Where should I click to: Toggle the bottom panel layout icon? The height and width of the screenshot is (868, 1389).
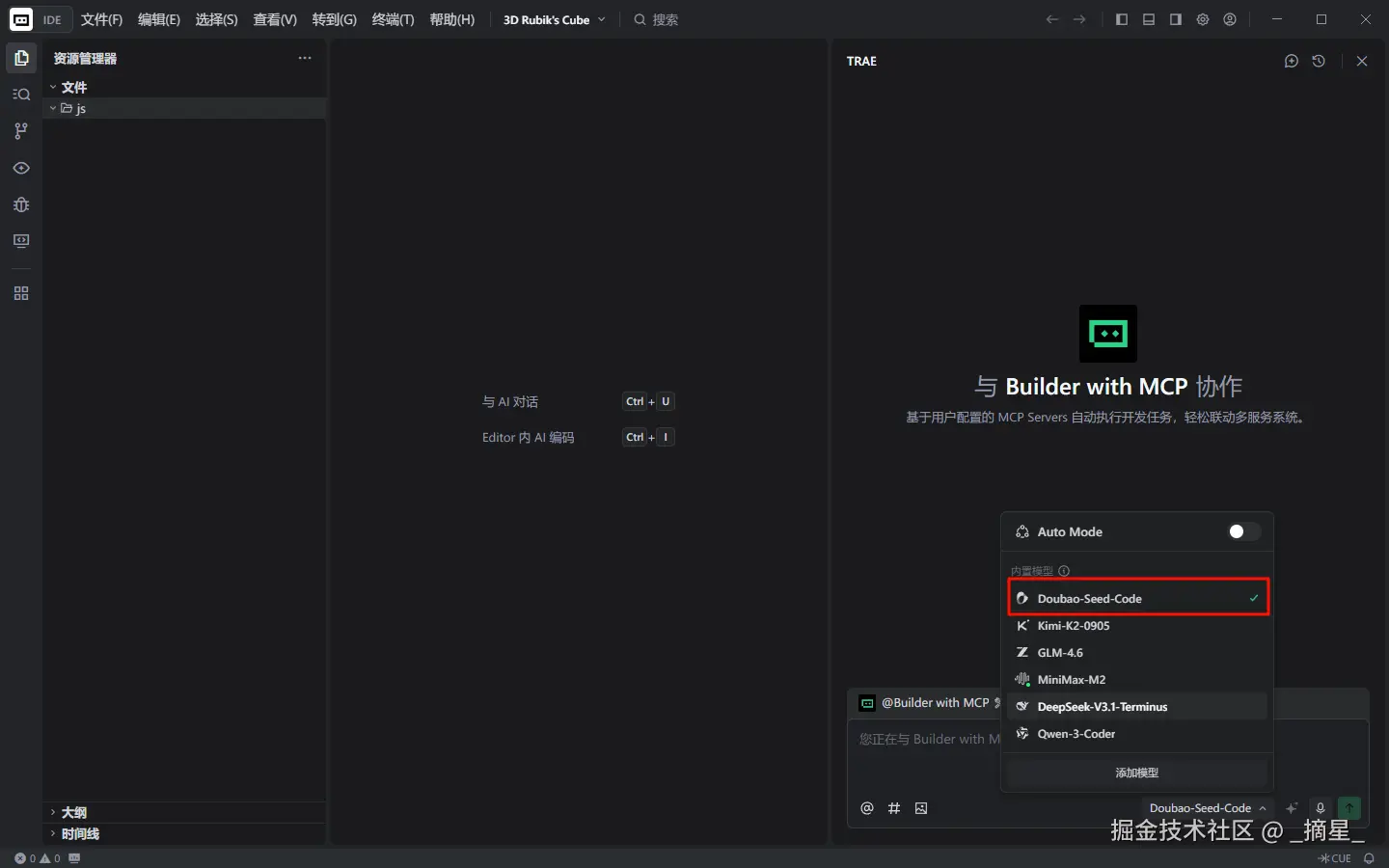1149,19
